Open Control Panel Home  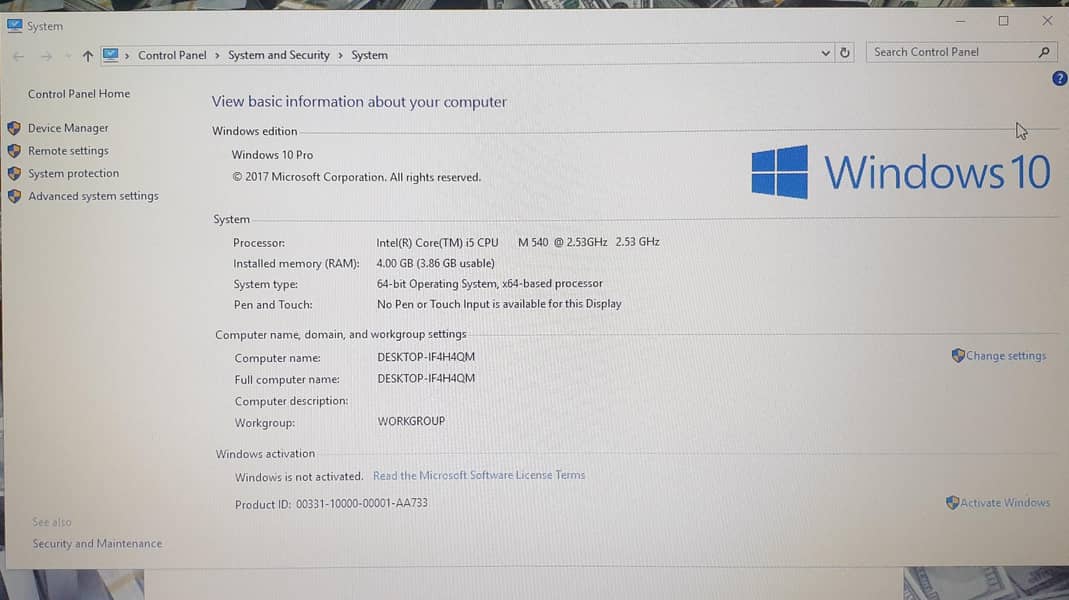coord(79,94)
